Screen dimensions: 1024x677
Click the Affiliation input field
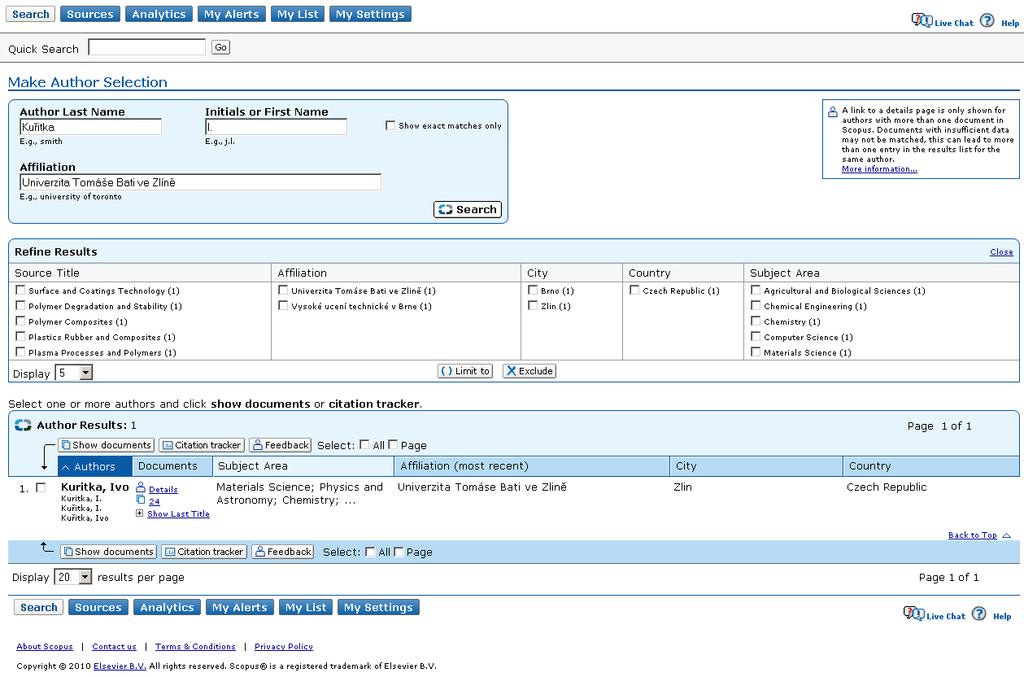click(200, 182)
